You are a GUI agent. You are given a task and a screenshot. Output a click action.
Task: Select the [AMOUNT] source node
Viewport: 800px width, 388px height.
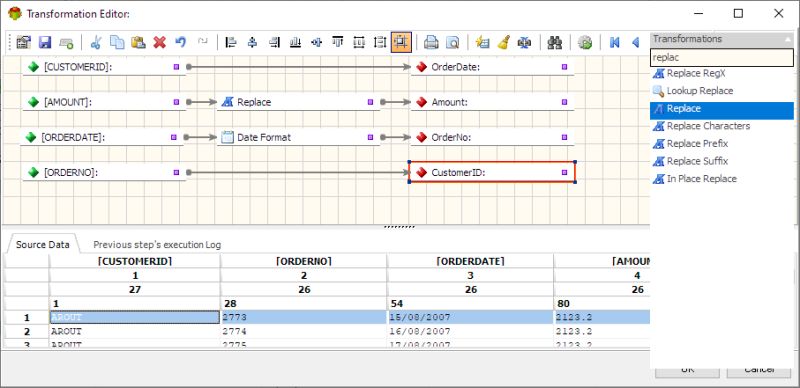point(104,102)
